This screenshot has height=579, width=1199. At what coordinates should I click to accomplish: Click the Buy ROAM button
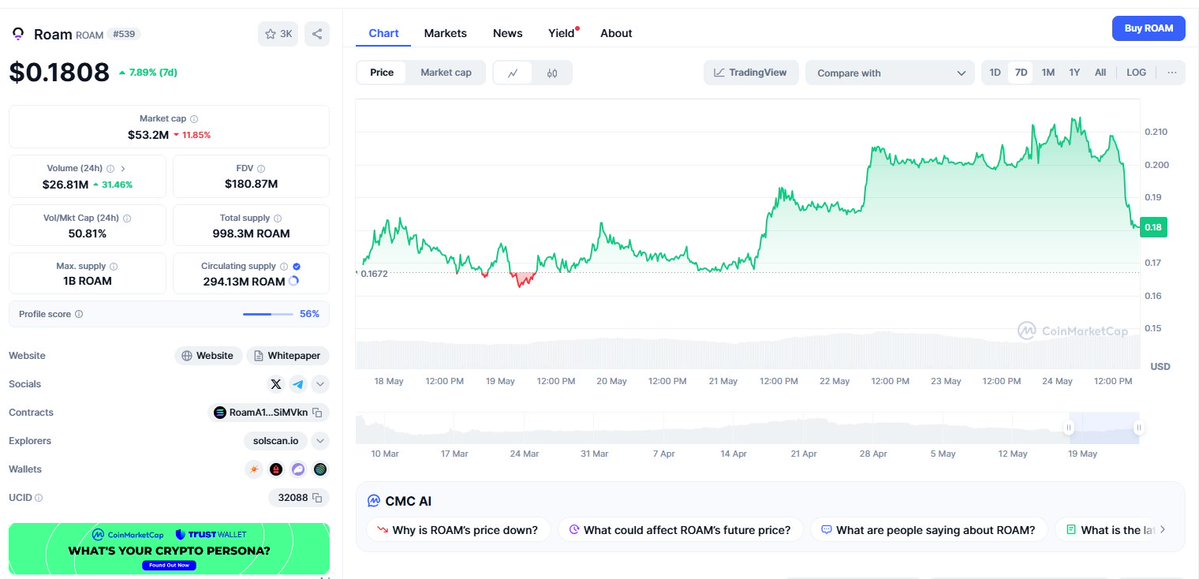click(1149, 28)
